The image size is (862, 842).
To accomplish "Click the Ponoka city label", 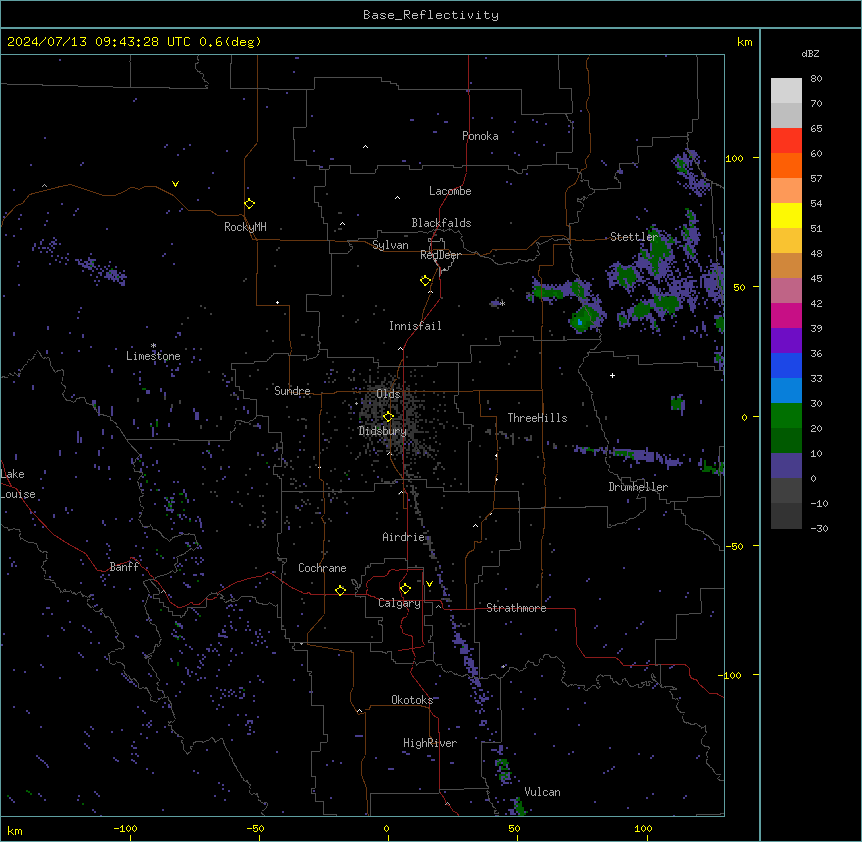I will [480, 136].
